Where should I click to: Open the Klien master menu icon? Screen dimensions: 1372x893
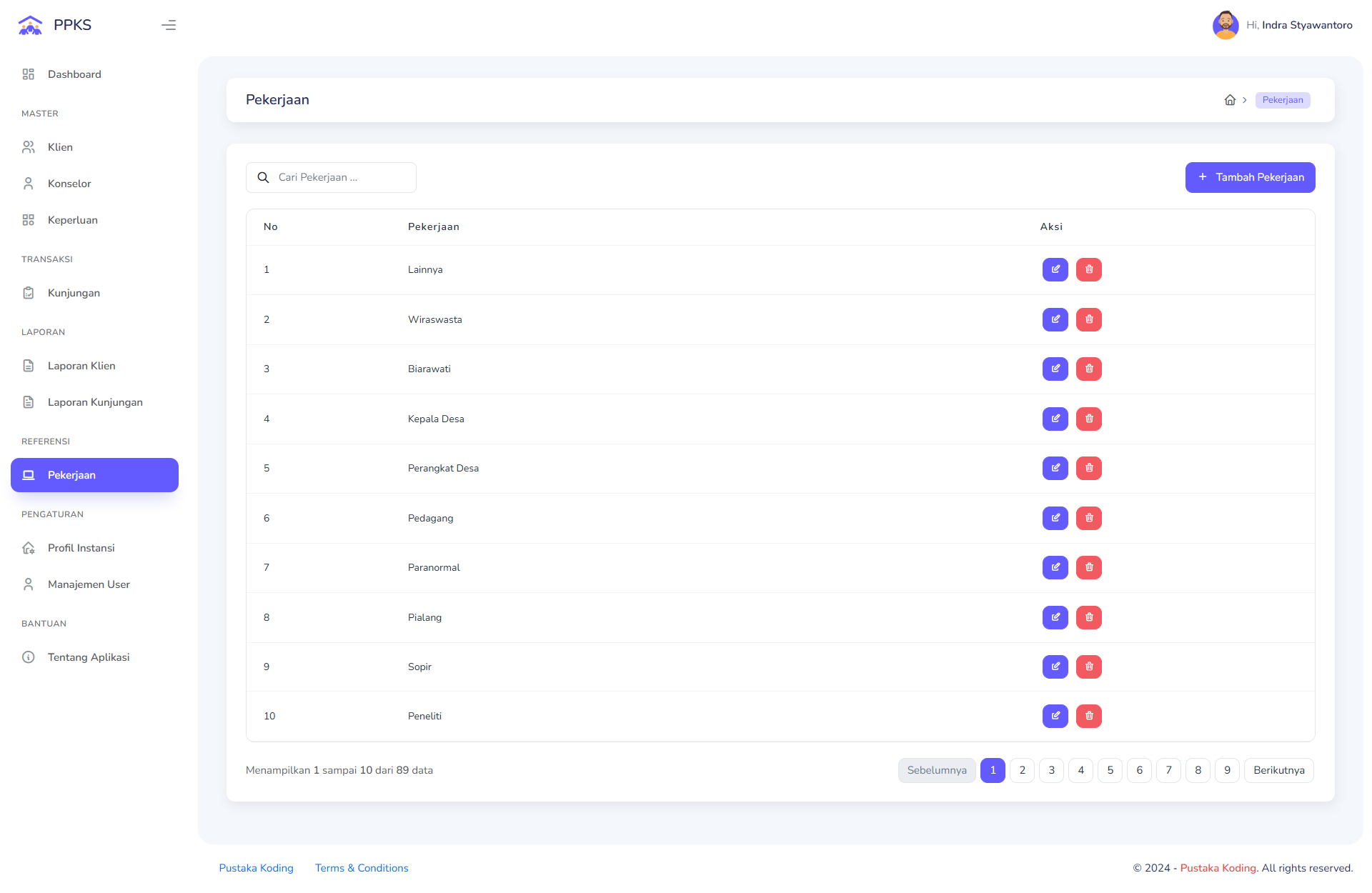click(x=29, y=147)
